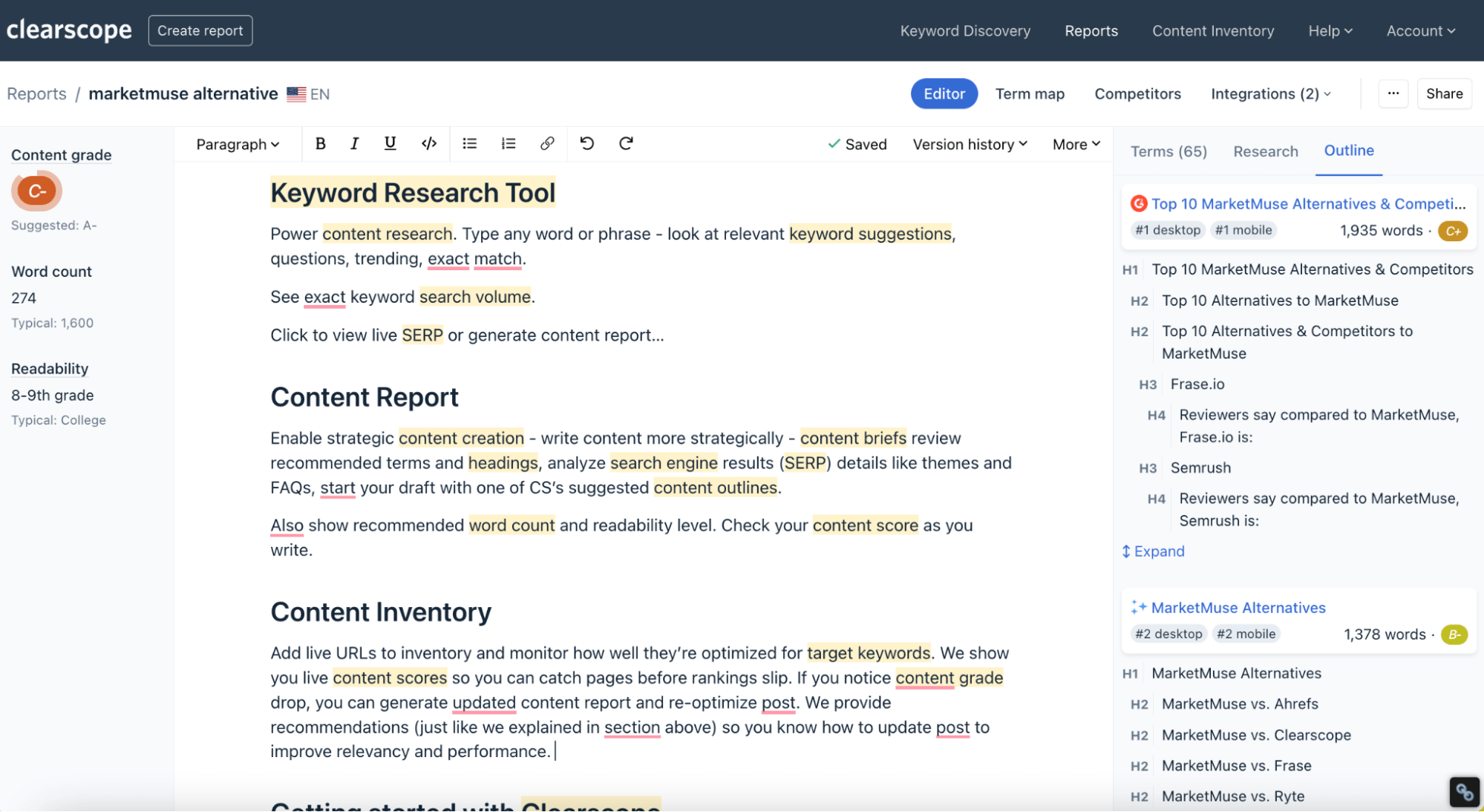
Task: Open the Version history dropdown
Action: 970,145
